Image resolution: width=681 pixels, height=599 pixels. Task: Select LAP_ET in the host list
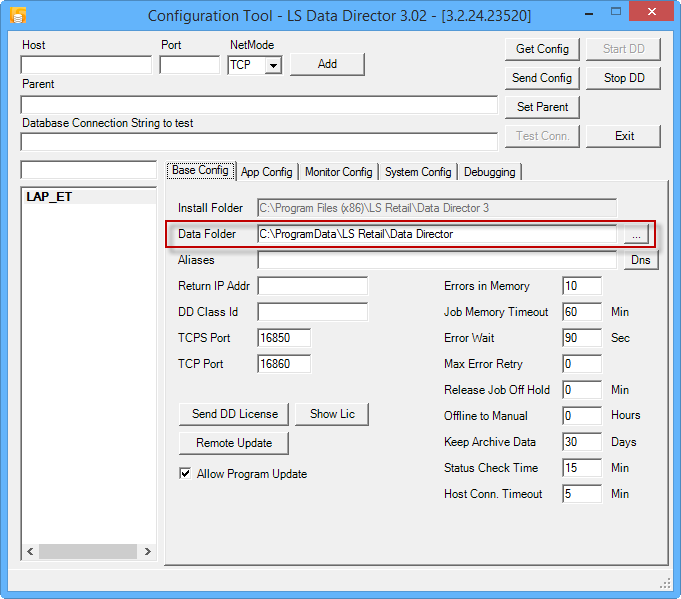click(49, 197)
